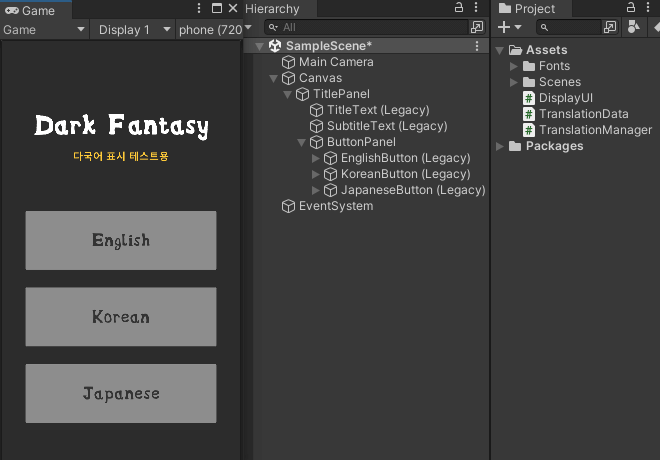Open the Project create plus menu
Screen dimensions: 660x460
click(509, 27)
